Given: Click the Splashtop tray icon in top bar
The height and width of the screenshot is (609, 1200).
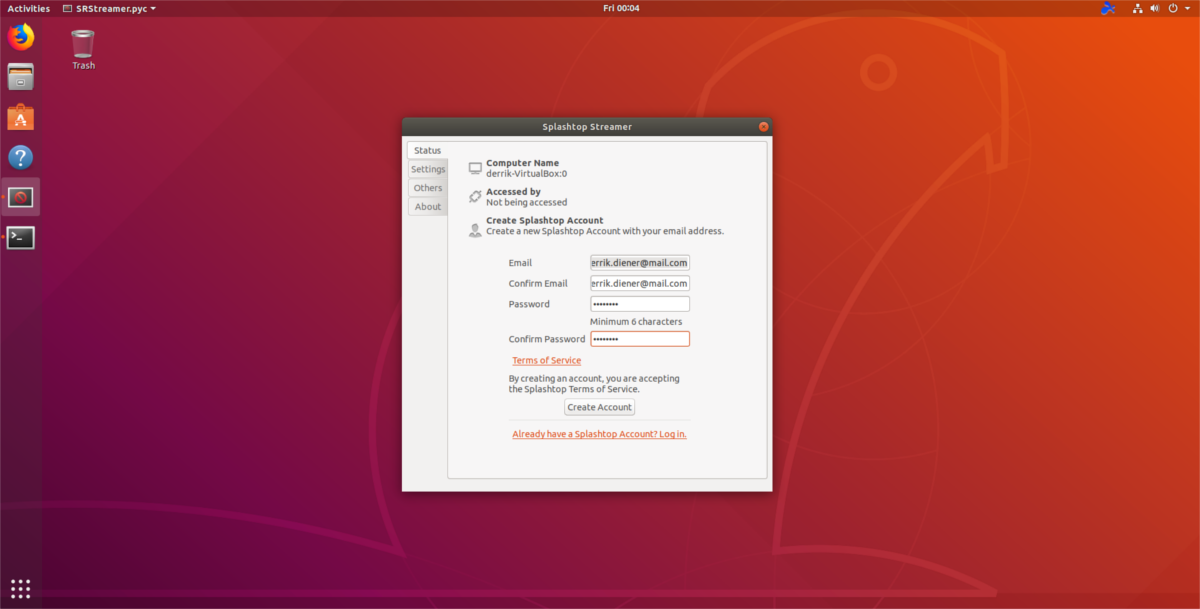Looking at the screenshot, I should (1107, 8).
